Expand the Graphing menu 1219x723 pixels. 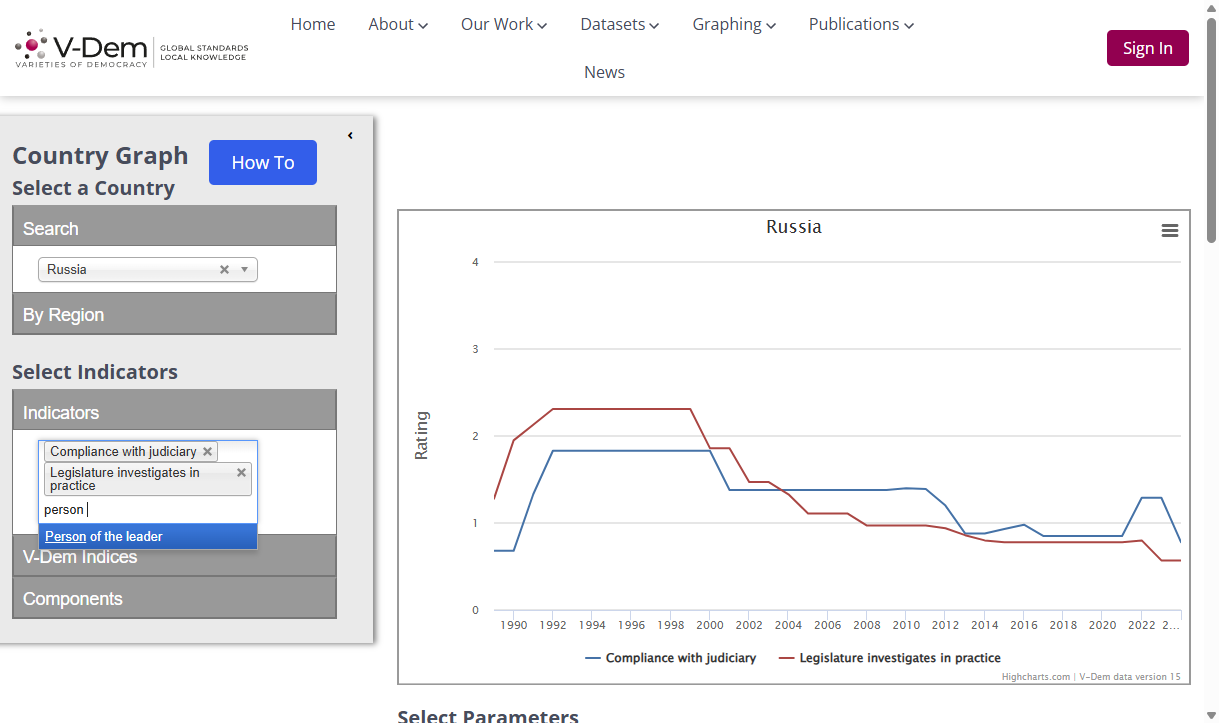pos(734,24)
